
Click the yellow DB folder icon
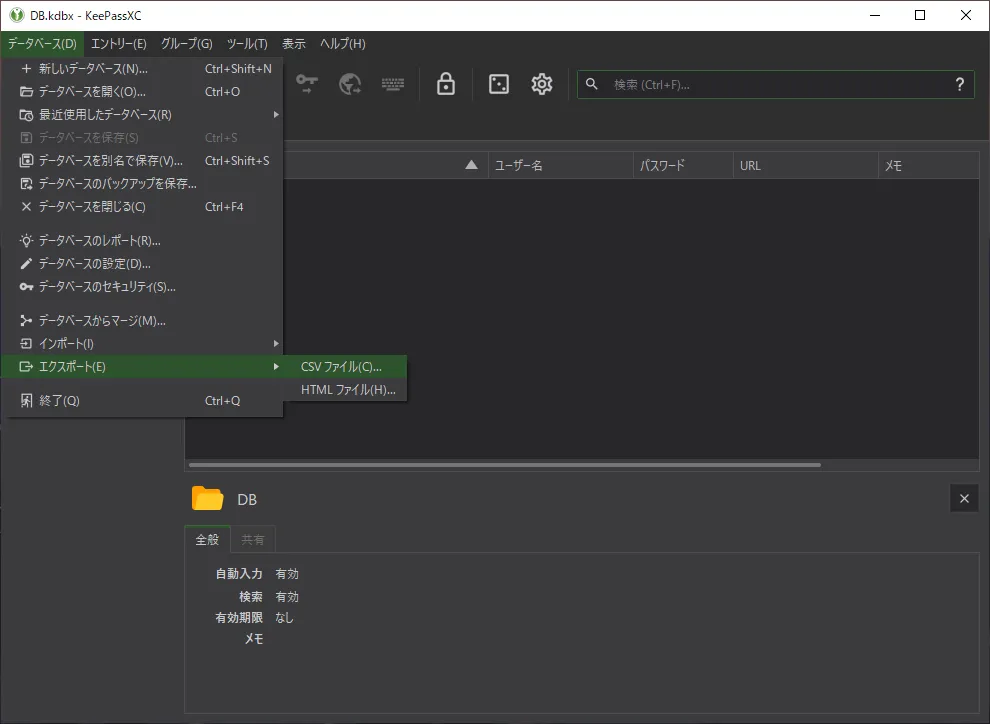tap(208, 499)
